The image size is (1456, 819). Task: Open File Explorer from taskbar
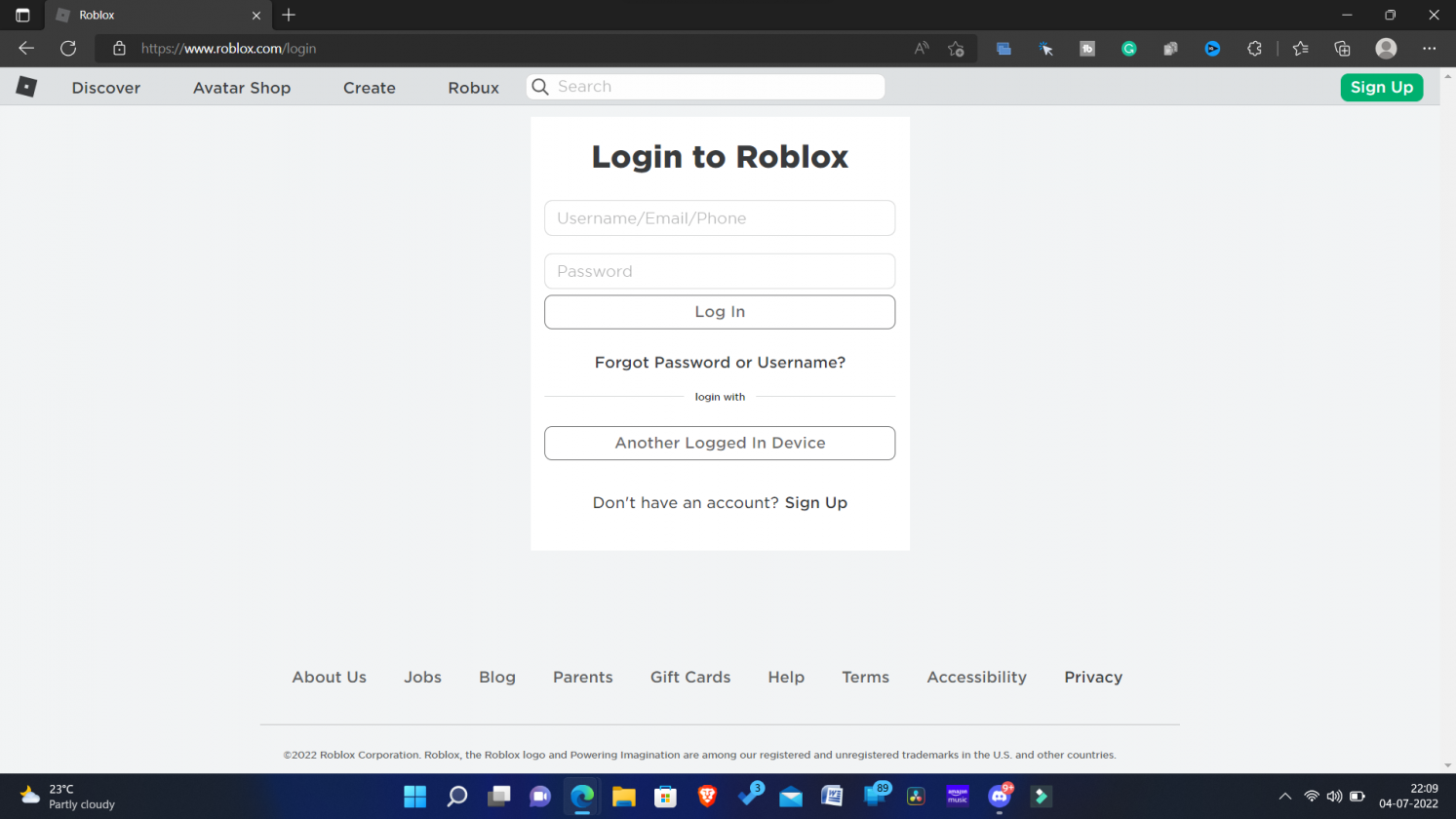click(x=624, y=797)
